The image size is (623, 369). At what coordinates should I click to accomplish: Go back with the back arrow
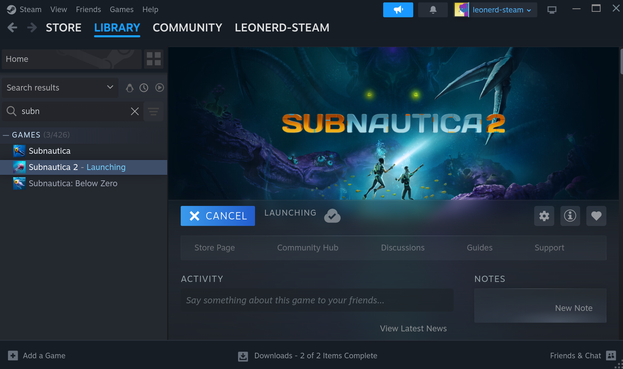12,27
